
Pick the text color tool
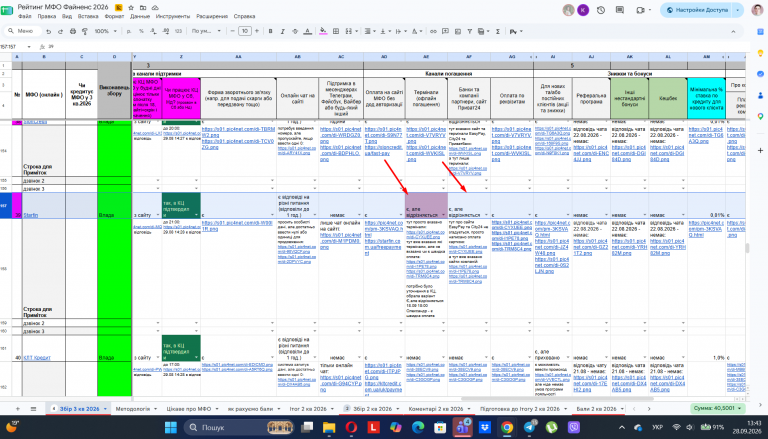(307, 31)
